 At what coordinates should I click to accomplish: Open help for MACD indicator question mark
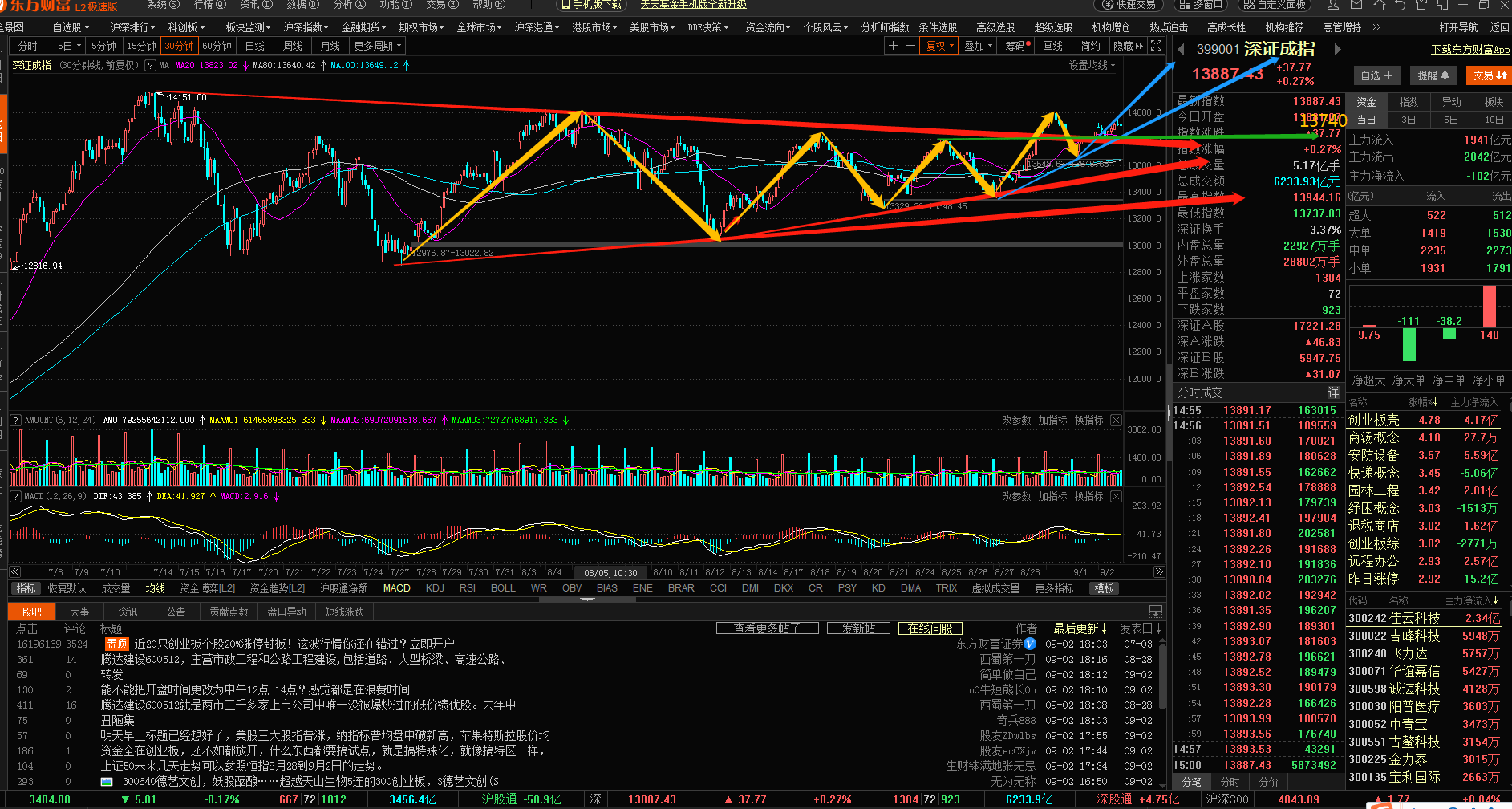(x=15, y=497)
